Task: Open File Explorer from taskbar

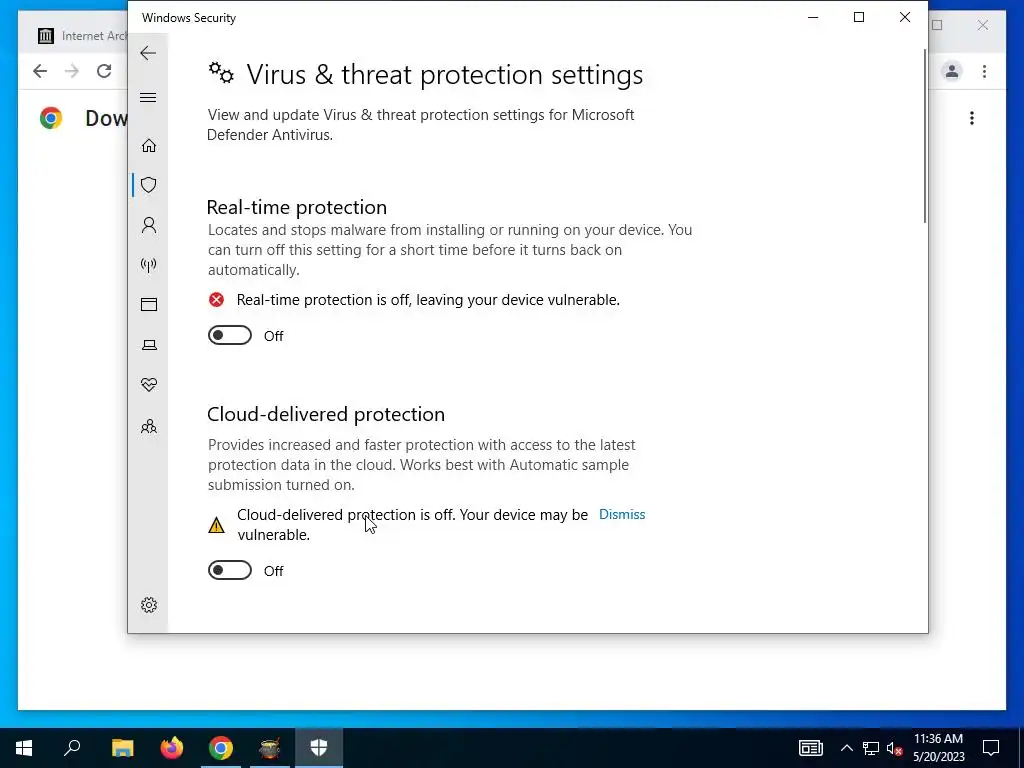Action: point(122,748)
